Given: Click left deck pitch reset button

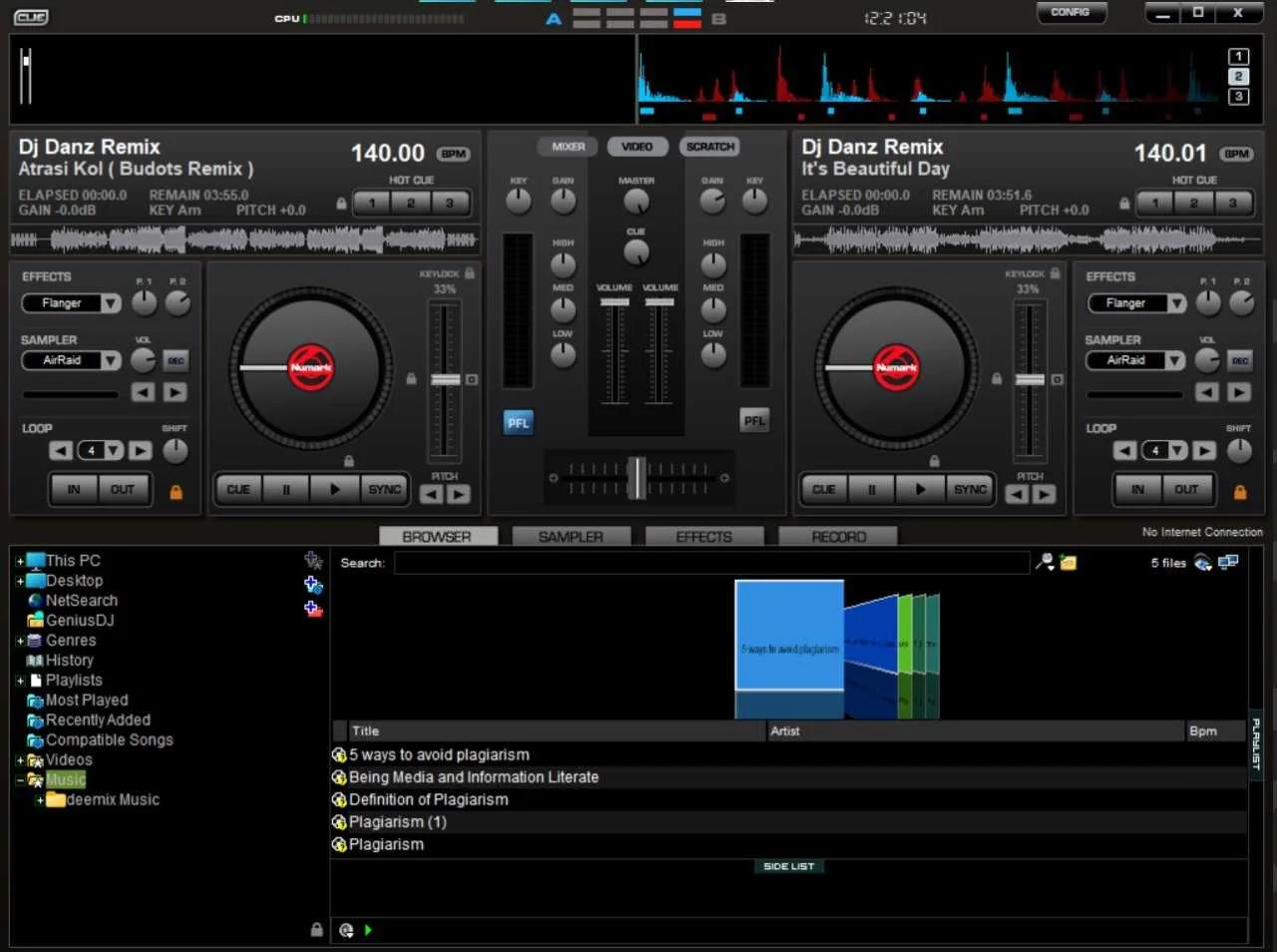Looking at the screenshot, I should [472, 380].
